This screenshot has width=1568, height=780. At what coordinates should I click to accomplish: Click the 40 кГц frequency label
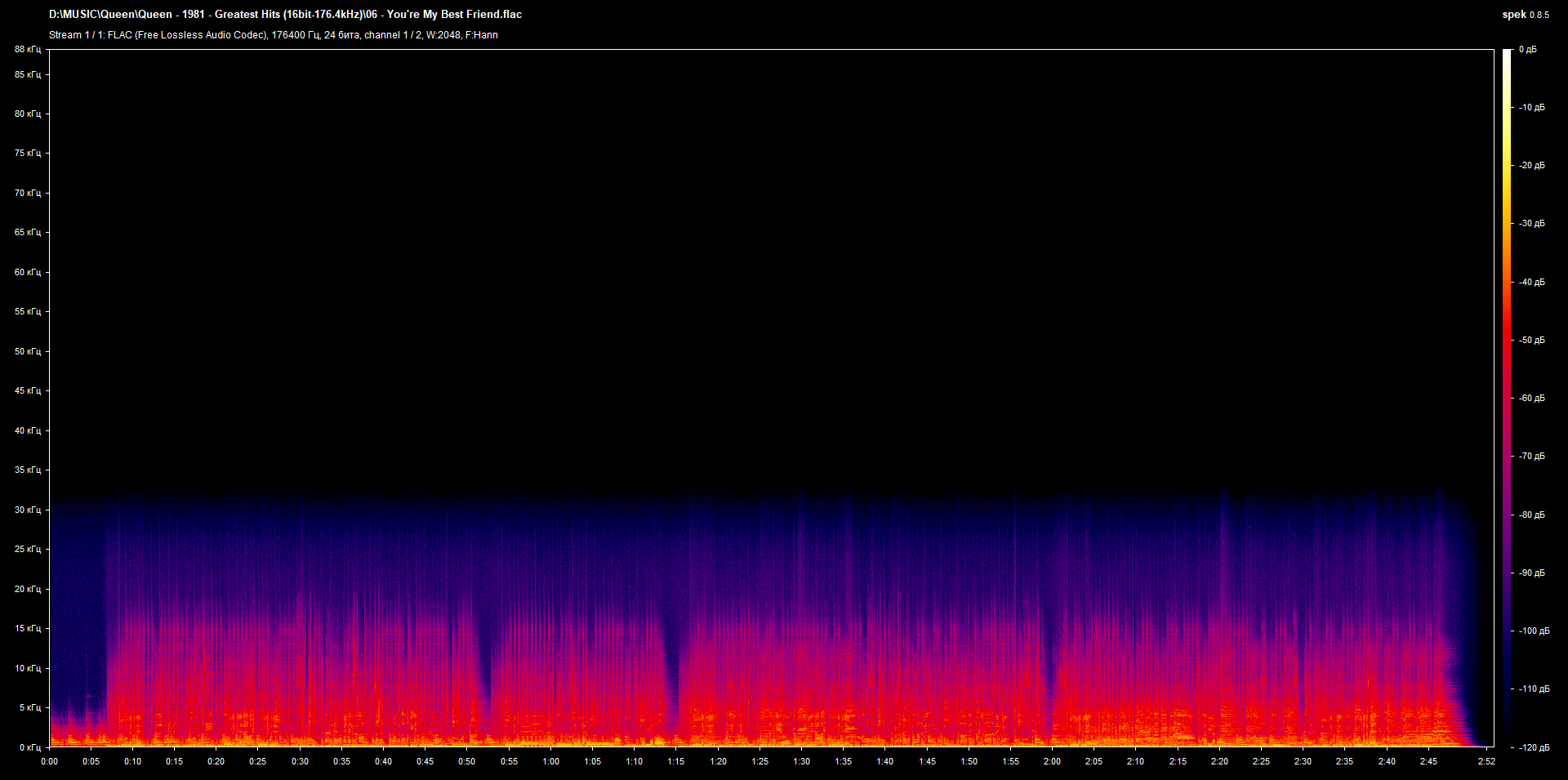point(27,430)
